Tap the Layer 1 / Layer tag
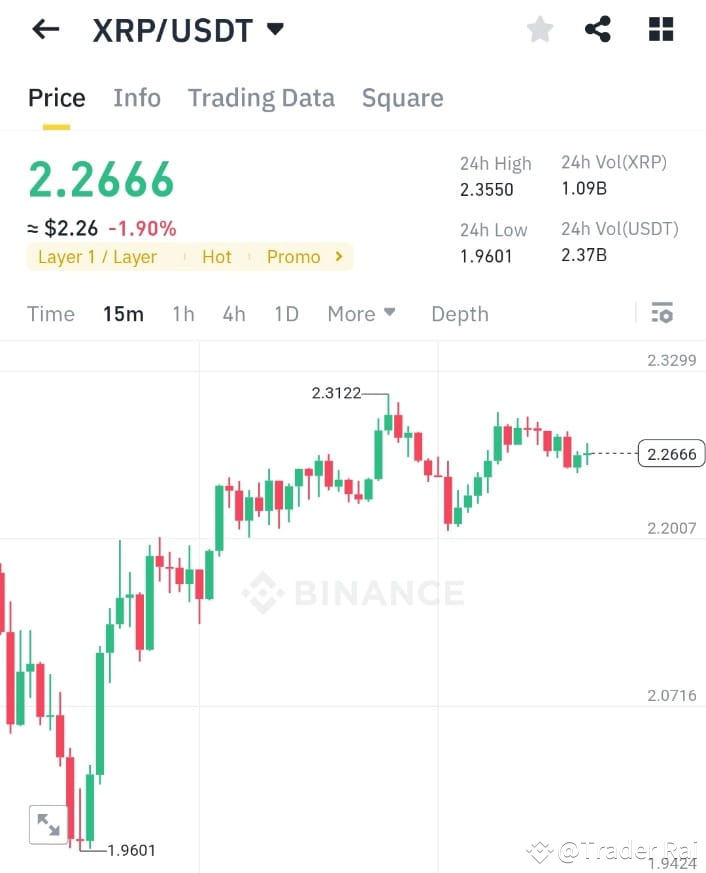 pyautogui.click(x=97, y=256)
